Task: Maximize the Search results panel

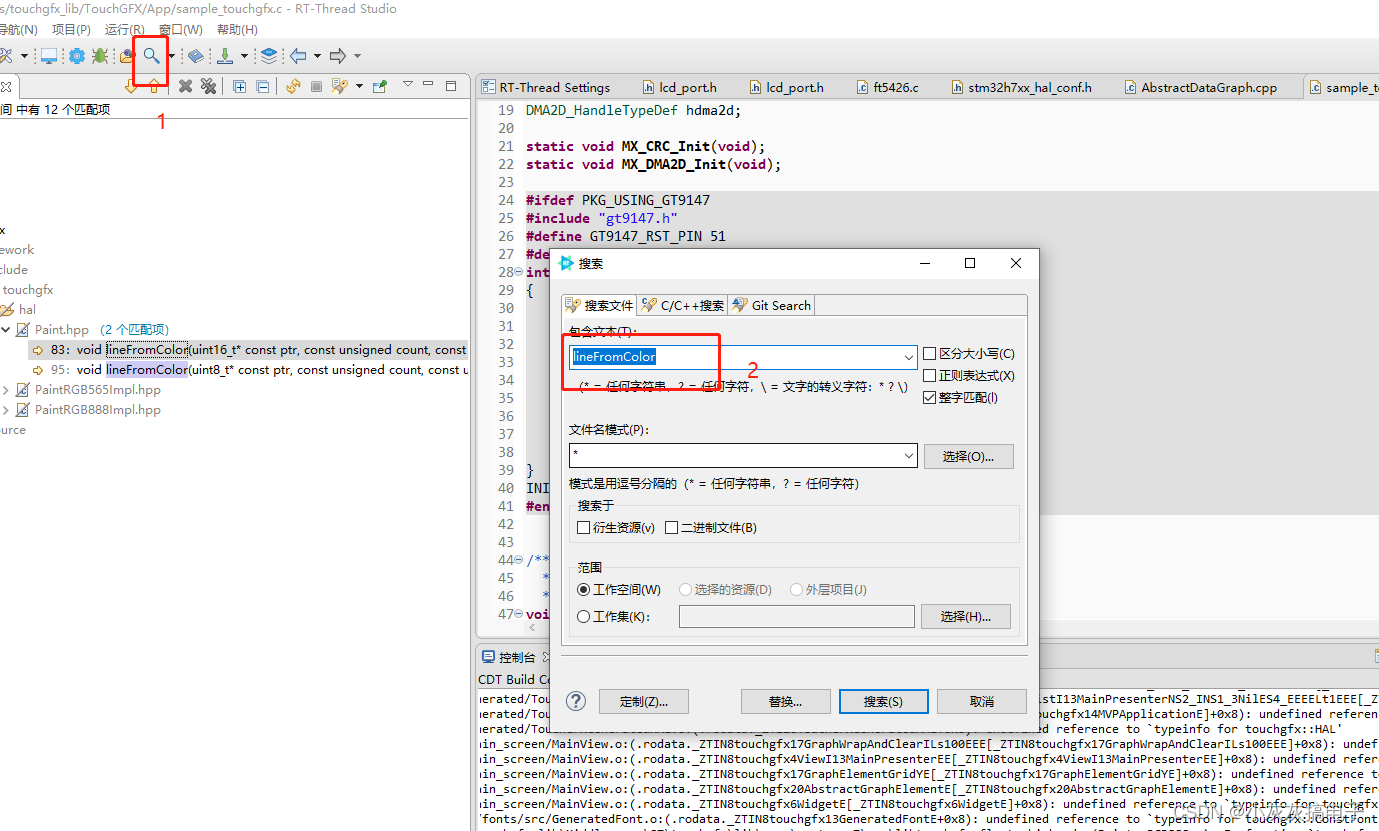Action: (451, 86)
